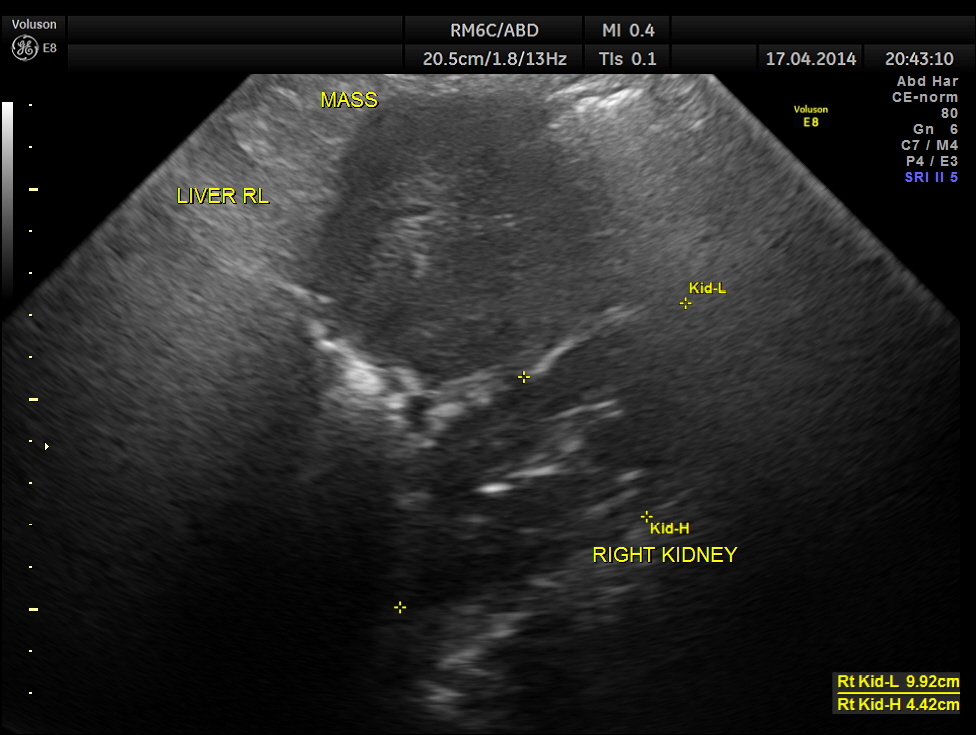The height and width of the screenshot is (735, 976).
Task: Click the focal zone arrow on depth scale
Action: click(46, 446)
